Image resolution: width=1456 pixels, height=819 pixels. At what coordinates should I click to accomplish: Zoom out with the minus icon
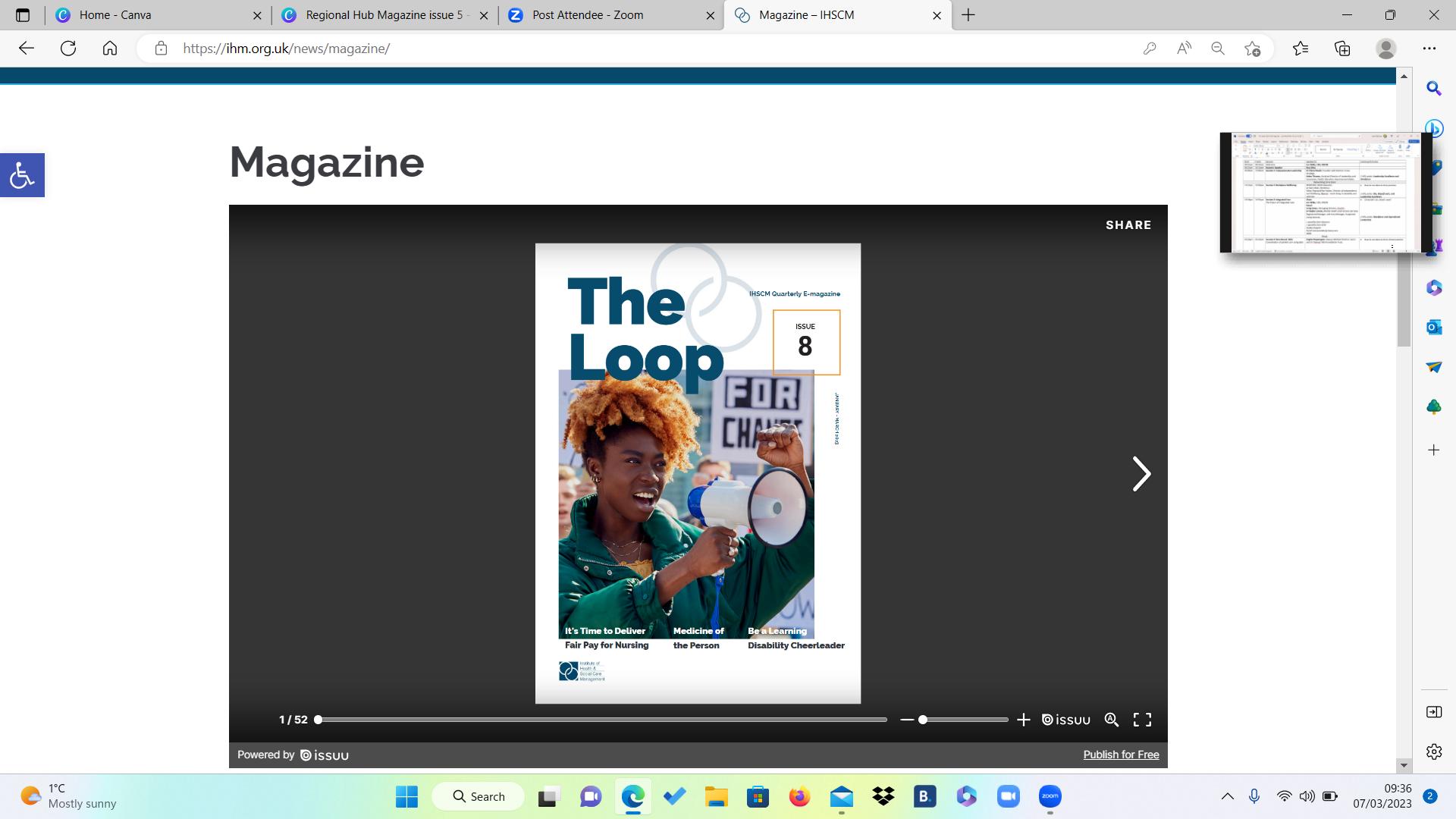pyautogui.click(x=906, y=720)
